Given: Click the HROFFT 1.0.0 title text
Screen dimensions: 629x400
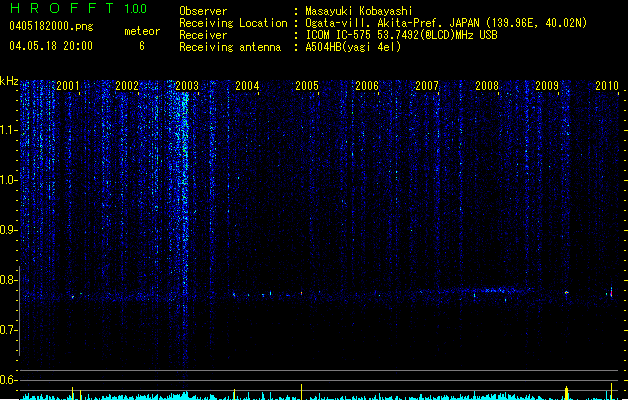Looking at the screenshot, I should pyautogui.click(x=78, y=8).
